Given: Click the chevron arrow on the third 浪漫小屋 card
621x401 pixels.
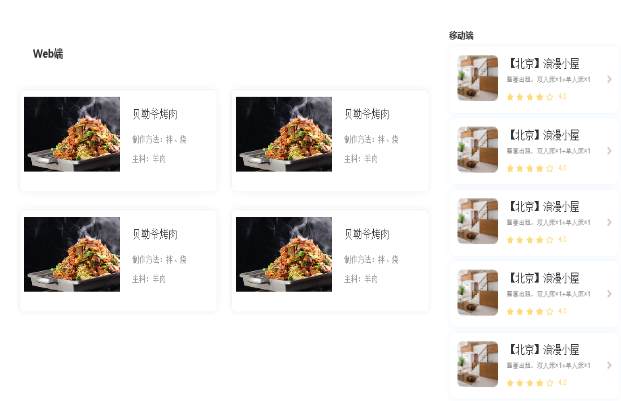Looking at the screenshot, I should pyautogui.click(x=609, y=222).
